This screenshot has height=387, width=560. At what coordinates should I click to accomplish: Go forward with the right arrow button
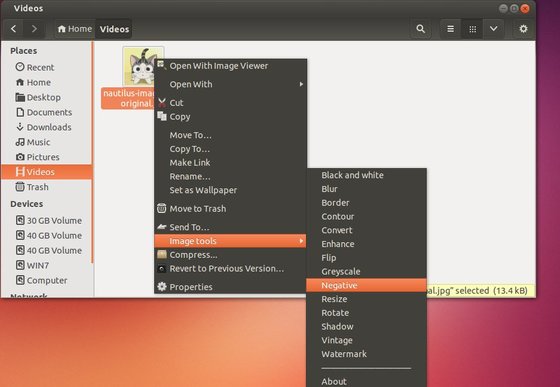pyautogui.click(x=34, y=29)
